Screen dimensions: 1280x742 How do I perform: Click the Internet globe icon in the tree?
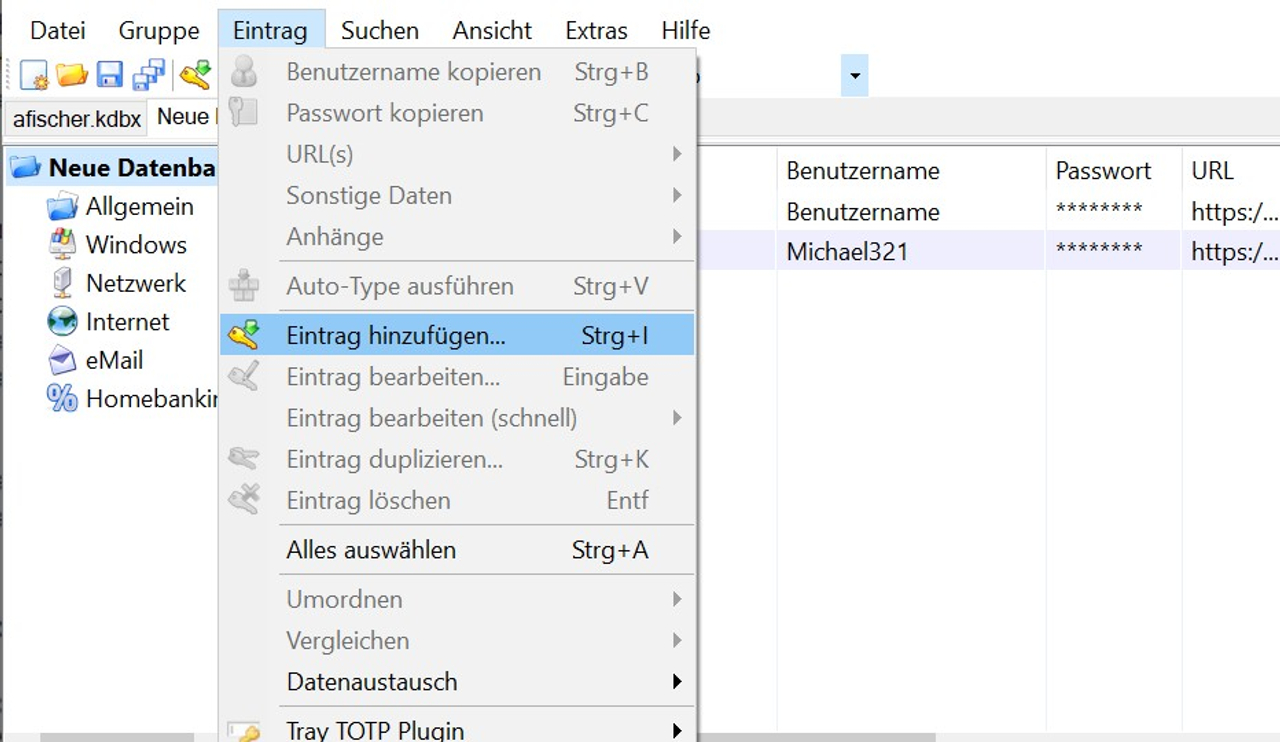pyautogui.click(x=62, y=322)
